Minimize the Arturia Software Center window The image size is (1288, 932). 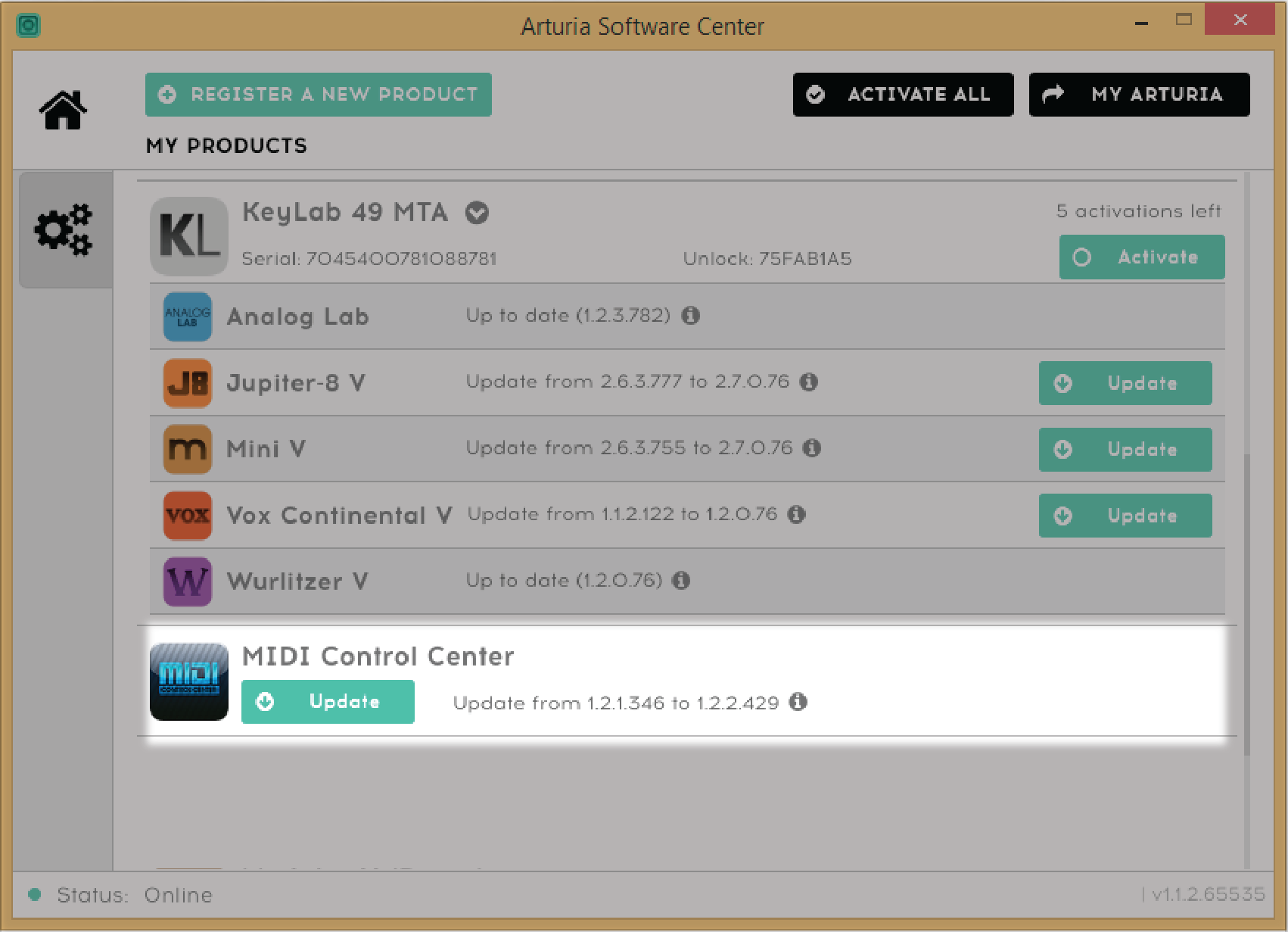(1142, 23)
